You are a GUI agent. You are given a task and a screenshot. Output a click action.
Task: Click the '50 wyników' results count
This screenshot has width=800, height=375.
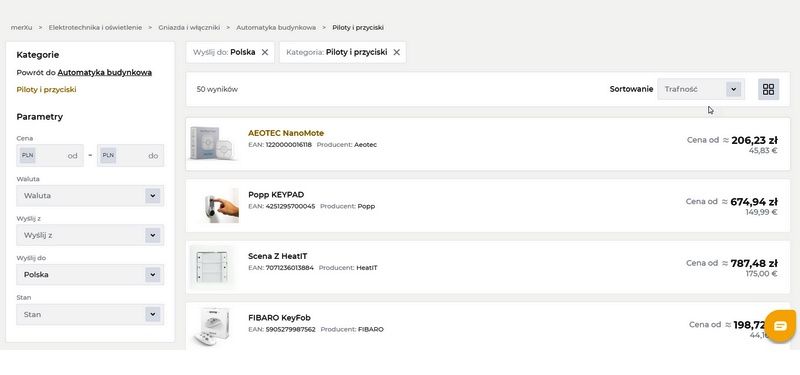tap(217, 89)
